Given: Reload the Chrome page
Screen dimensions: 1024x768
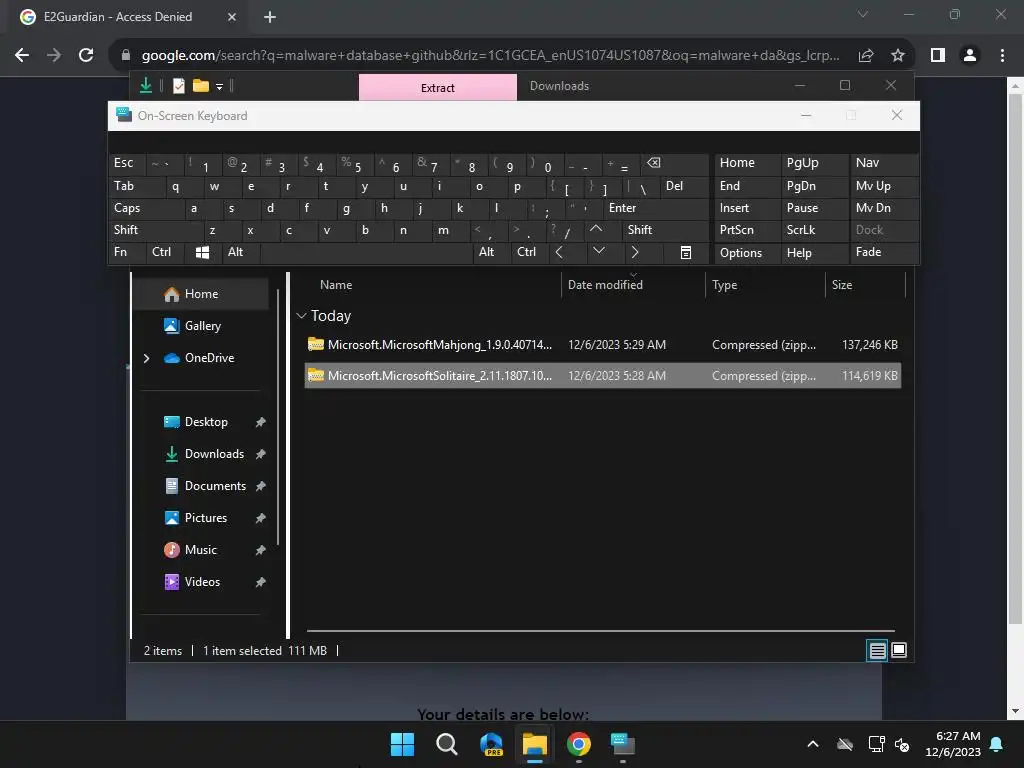Looking at the screenshot, I should click(x=86, y=56).
